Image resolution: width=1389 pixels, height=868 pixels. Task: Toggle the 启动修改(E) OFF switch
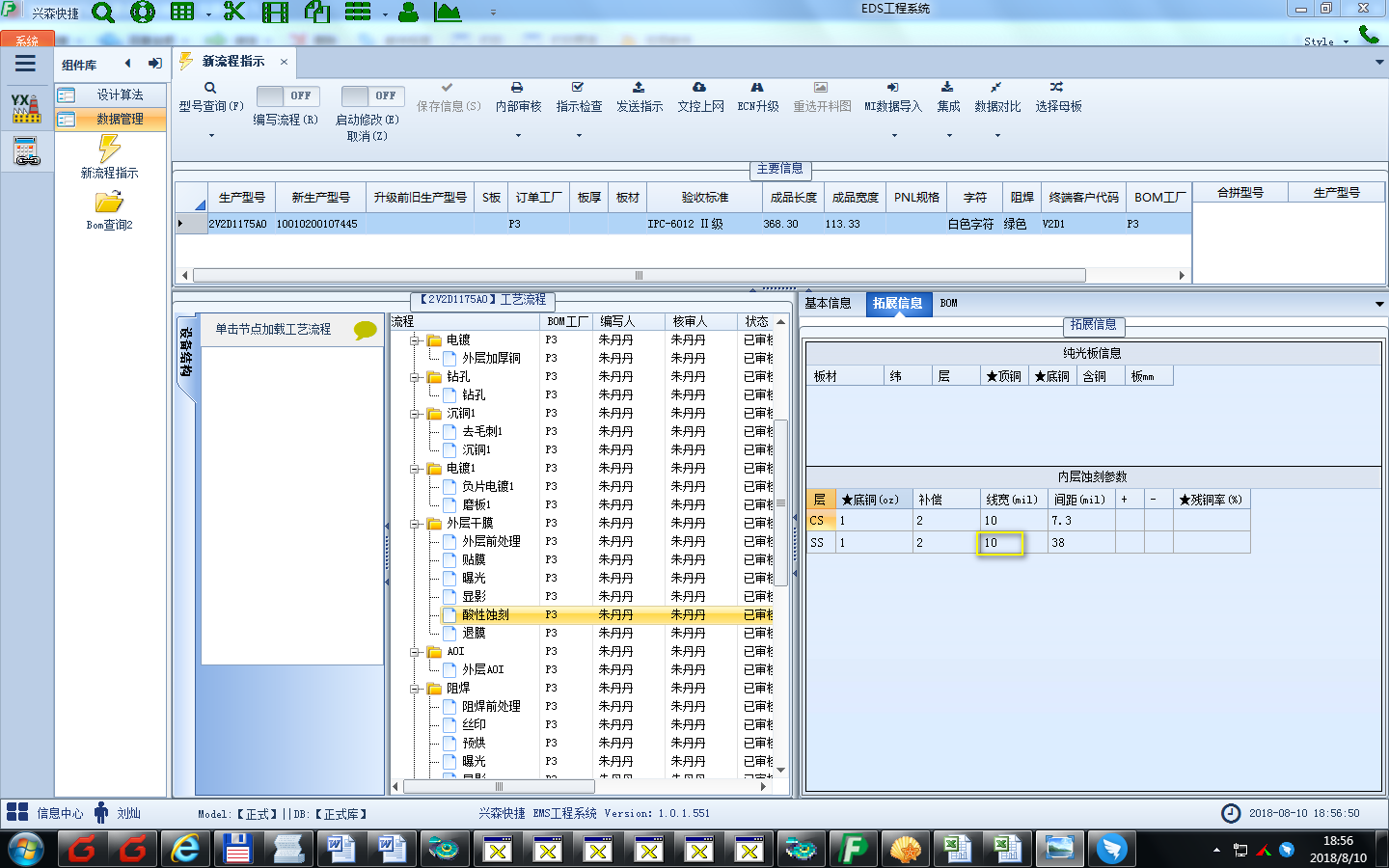[x=373, y=95]
